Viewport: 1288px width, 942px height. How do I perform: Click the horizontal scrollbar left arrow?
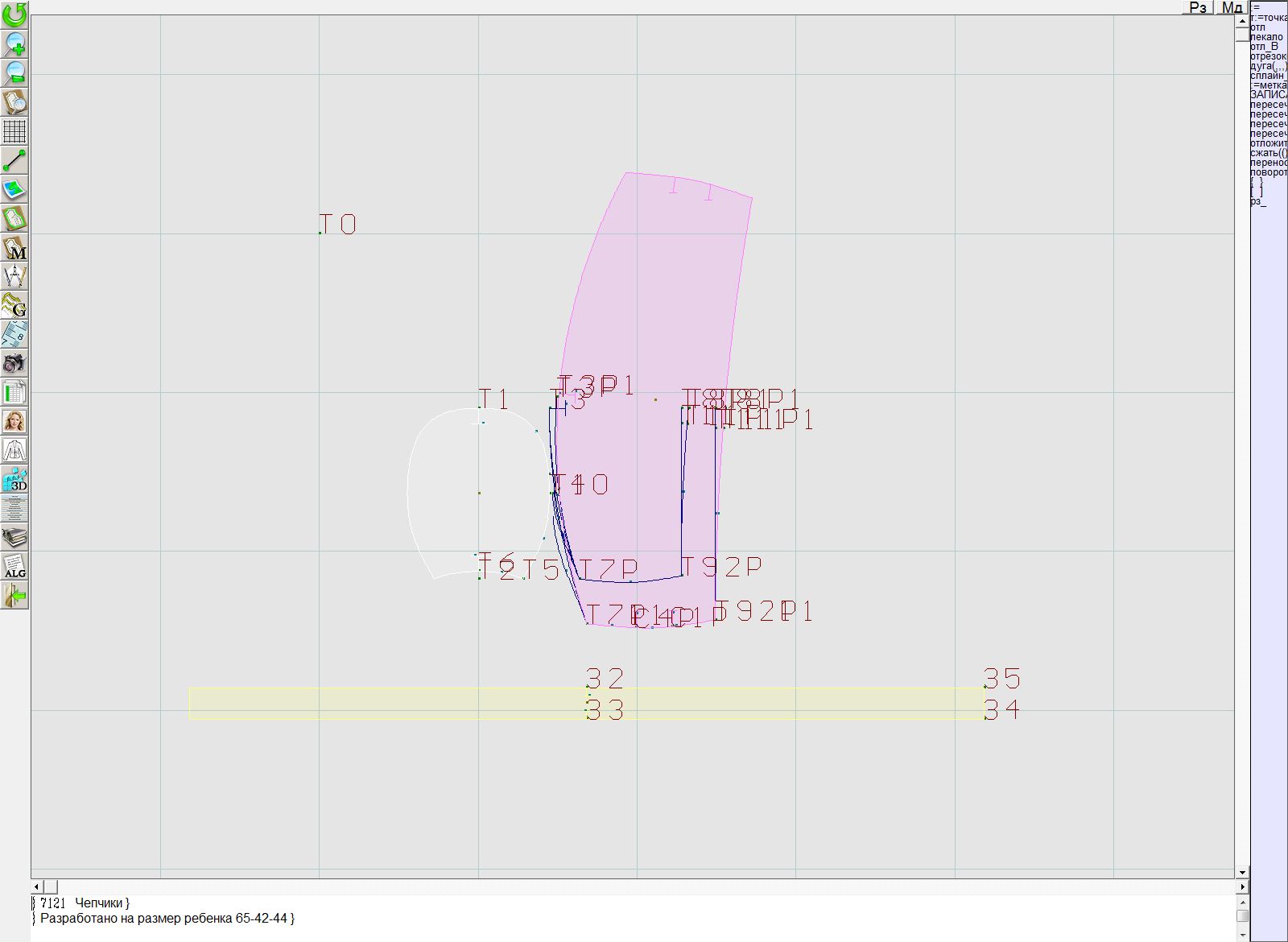click(38, 886)
